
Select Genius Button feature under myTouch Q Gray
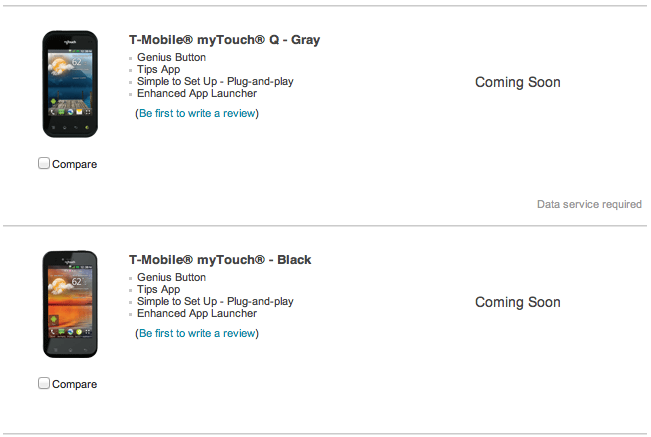171,57
